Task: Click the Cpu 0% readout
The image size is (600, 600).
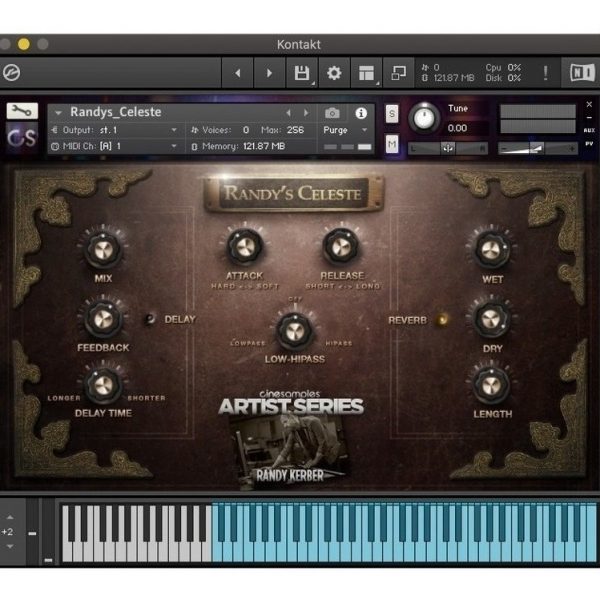Action: 503,68
